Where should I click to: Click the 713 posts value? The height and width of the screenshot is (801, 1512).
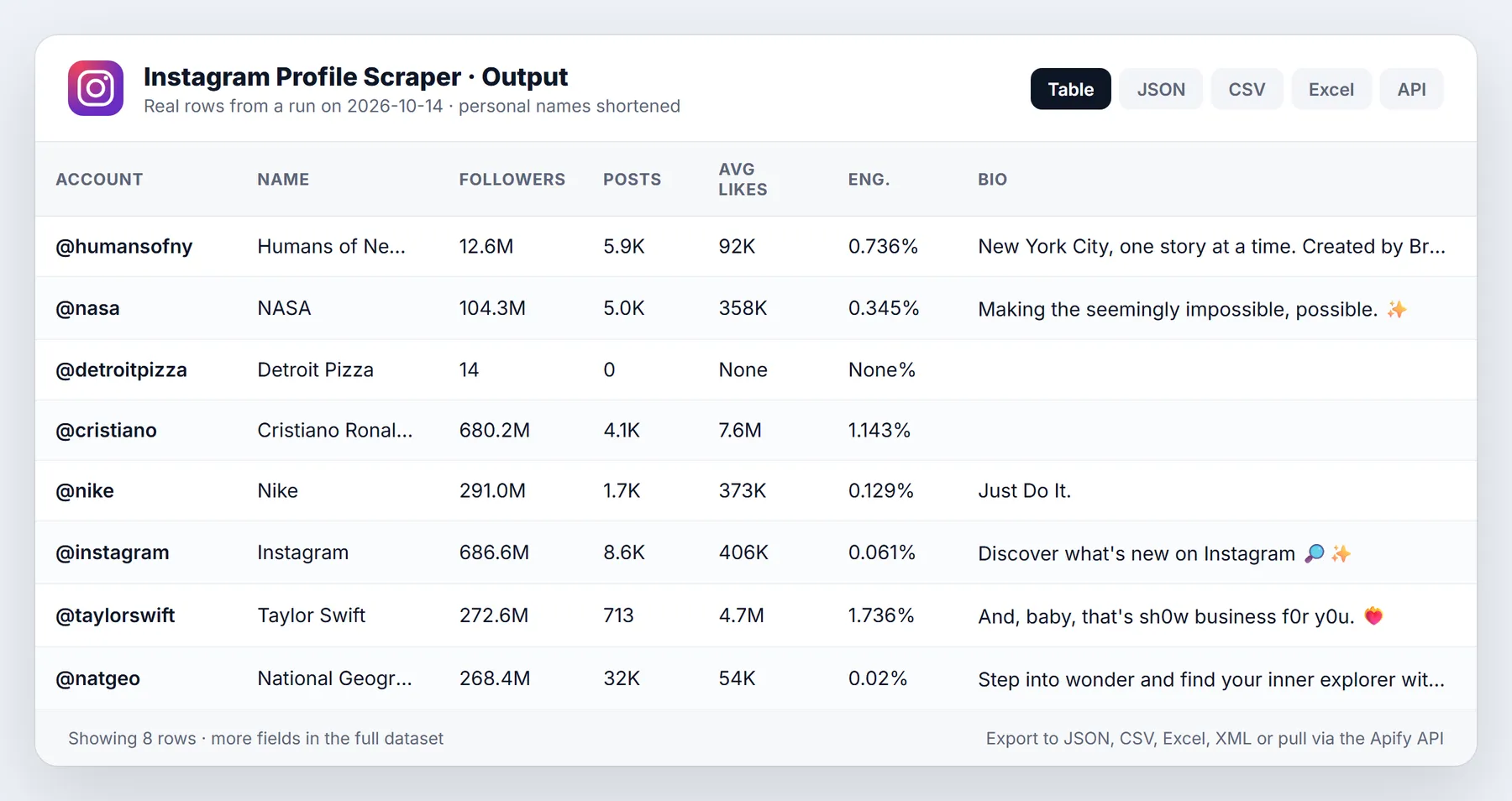point(618,616)
